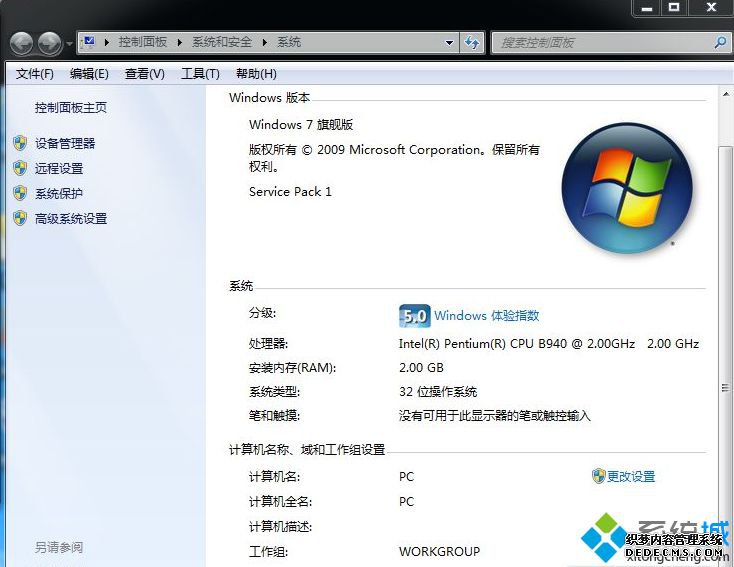Select the processor value Intel(R) Pentium(R) CPU B940
The image size is (734, 567).
point(483,344)
